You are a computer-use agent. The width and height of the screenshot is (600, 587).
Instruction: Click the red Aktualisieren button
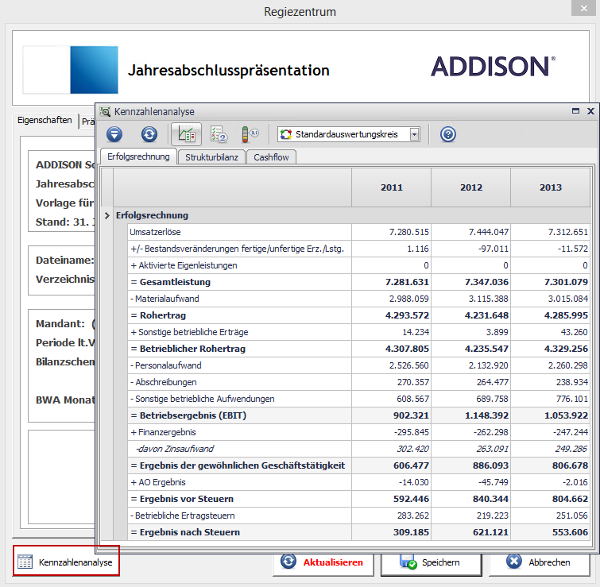(x=323, y=563)
